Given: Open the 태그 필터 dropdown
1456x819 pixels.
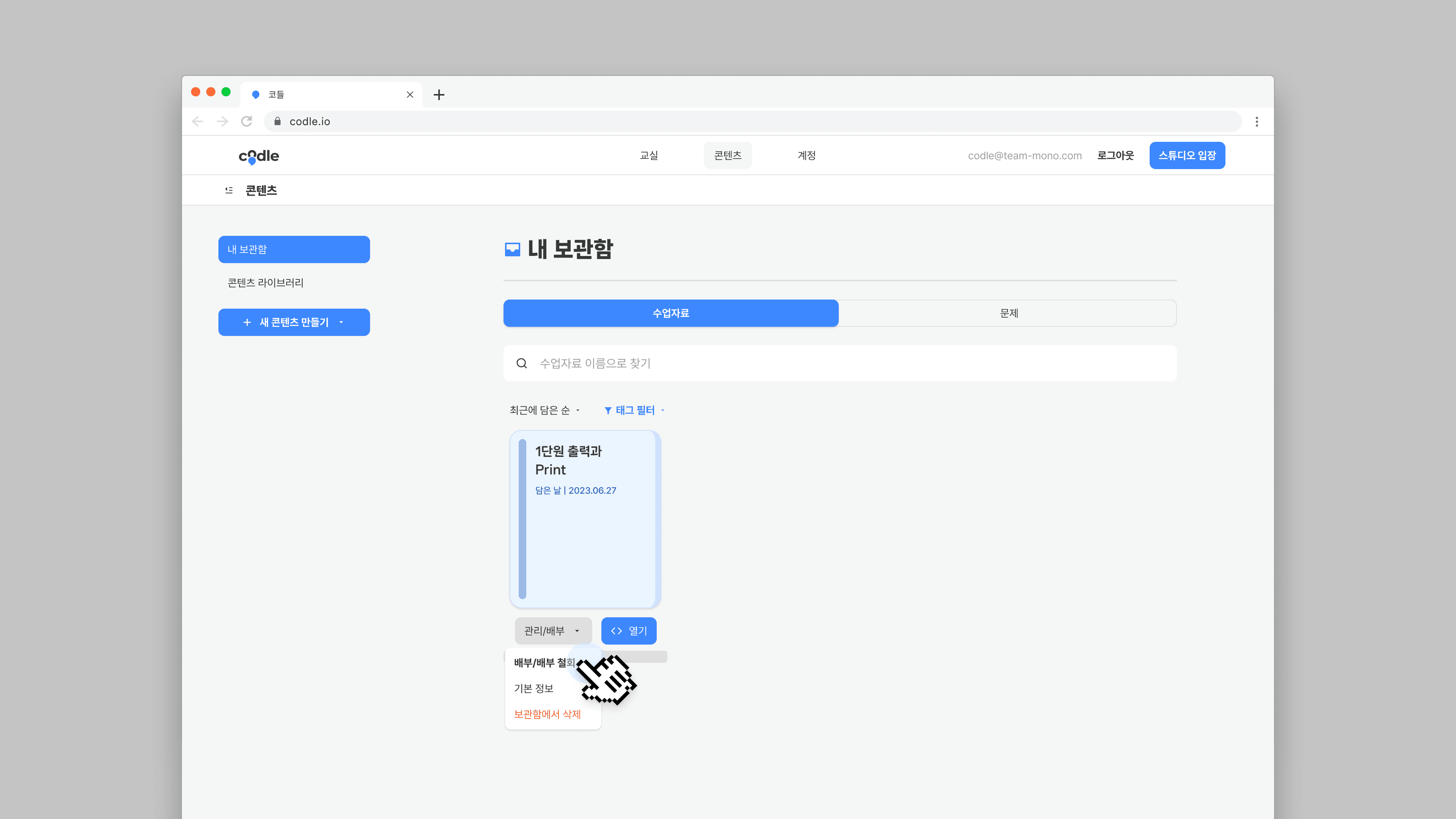Looking at the screenshot, I should (x=634, y=410).
